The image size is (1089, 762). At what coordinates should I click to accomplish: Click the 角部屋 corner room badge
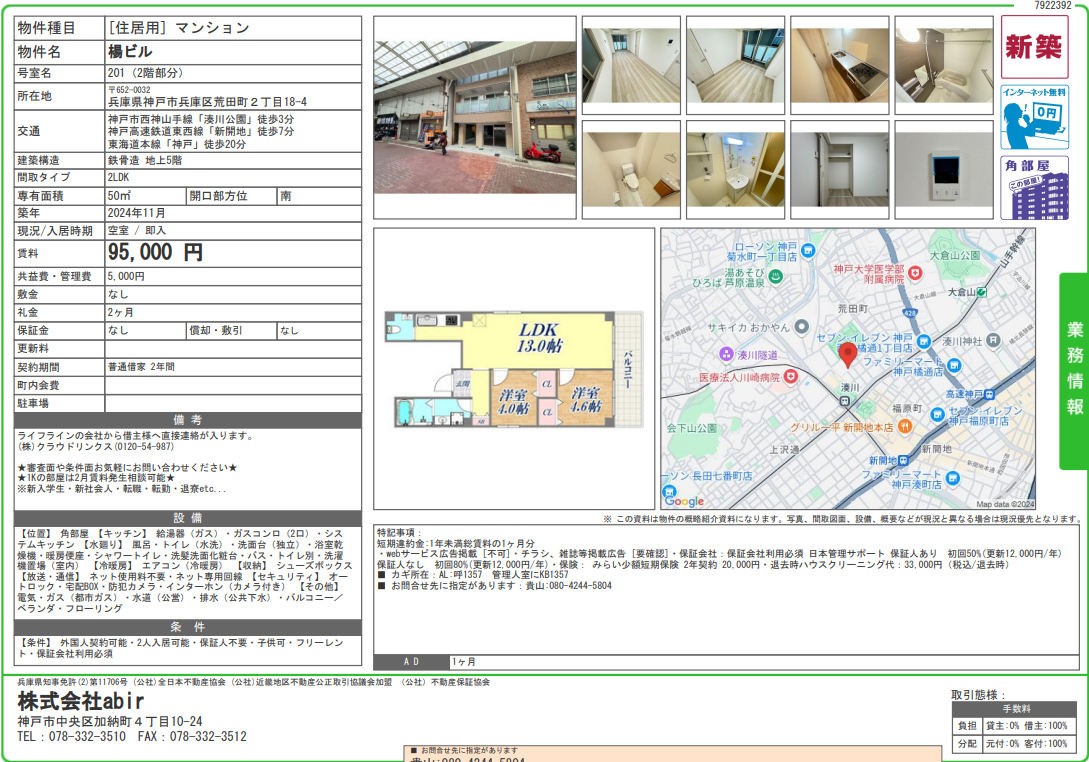1034,188
